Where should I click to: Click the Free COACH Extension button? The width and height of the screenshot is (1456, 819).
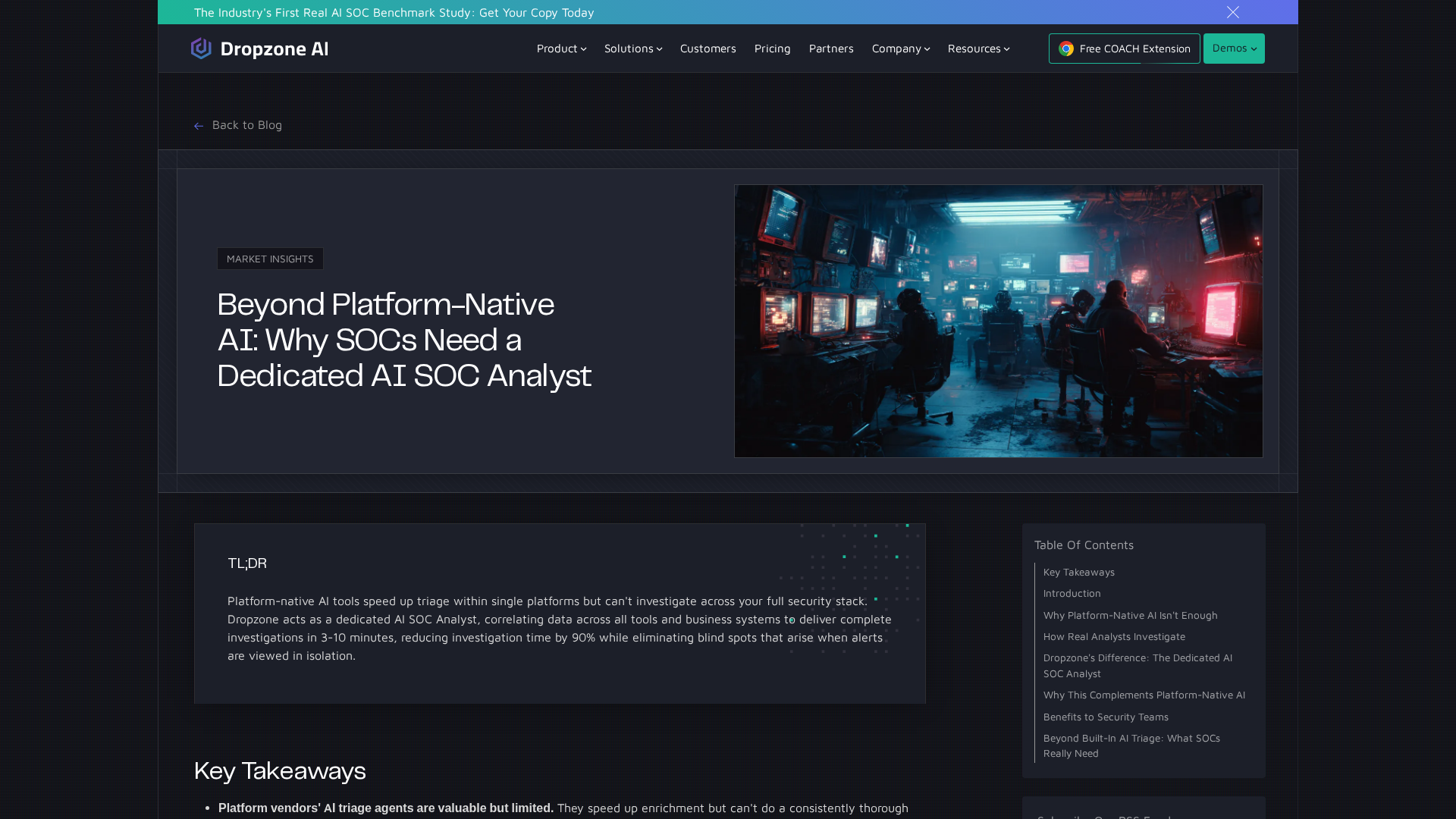click(x=1134, y=49)
